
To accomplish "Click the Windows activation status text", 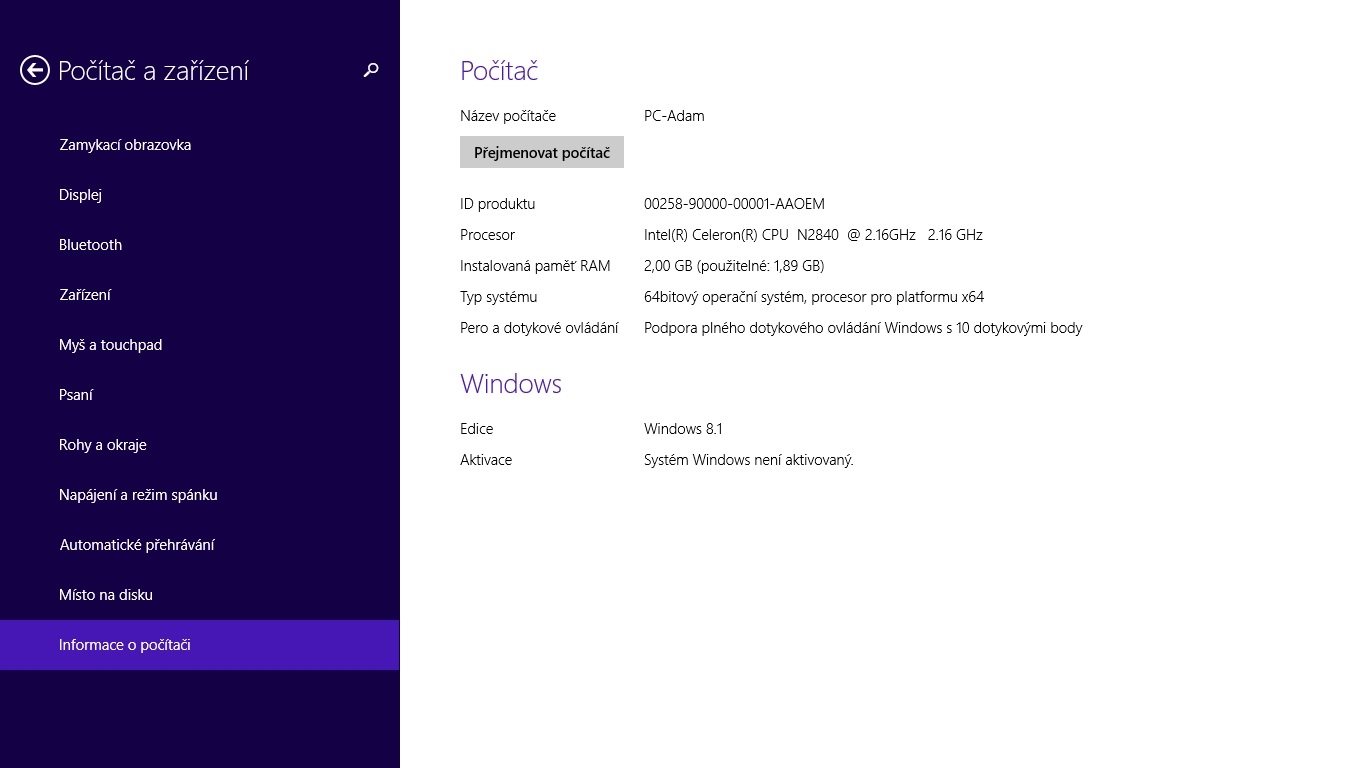I will click(748, 460).
